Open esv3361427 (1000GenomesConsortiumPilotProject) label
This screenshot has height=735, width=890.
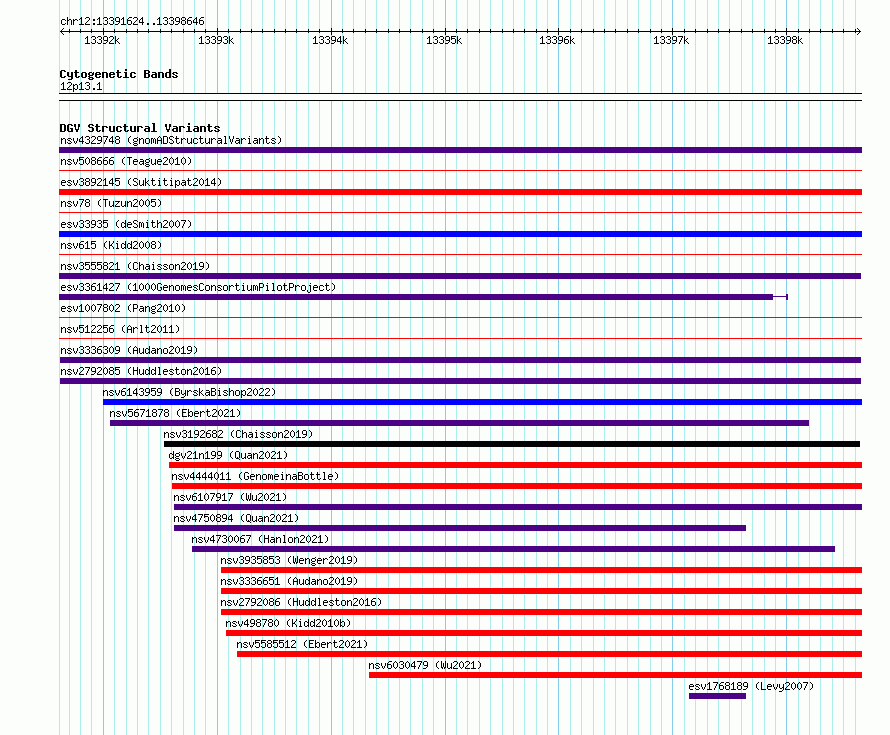198,287
